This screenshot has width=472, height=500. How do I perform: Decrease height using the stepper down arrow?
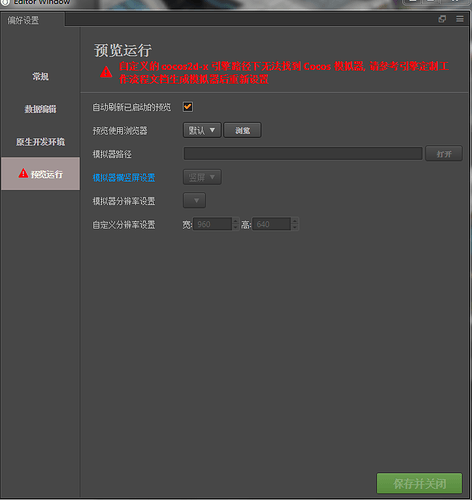(x=295, y=227)
